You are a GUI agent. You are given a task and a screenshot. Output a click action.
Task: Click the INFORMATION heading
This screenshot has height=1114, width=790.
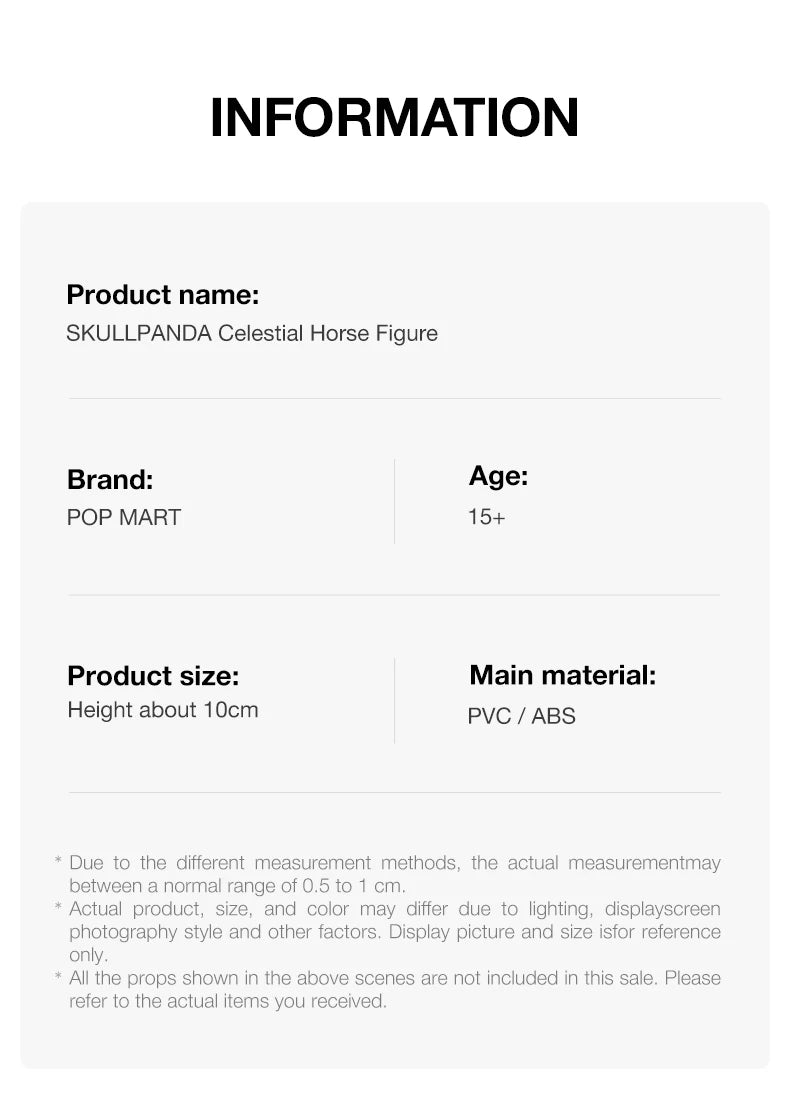394,118
